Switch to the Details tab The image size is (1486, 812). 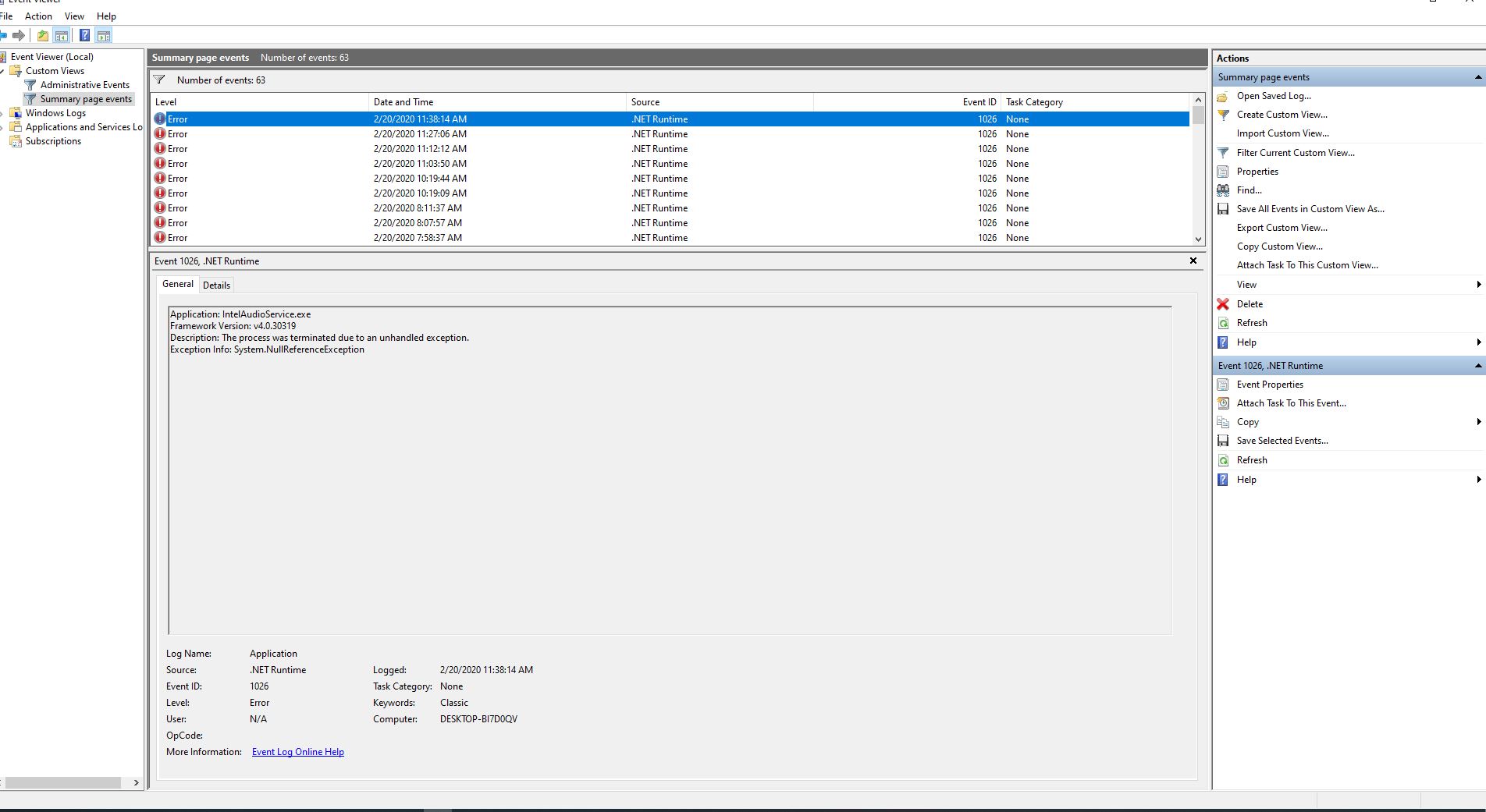point(216,285)
